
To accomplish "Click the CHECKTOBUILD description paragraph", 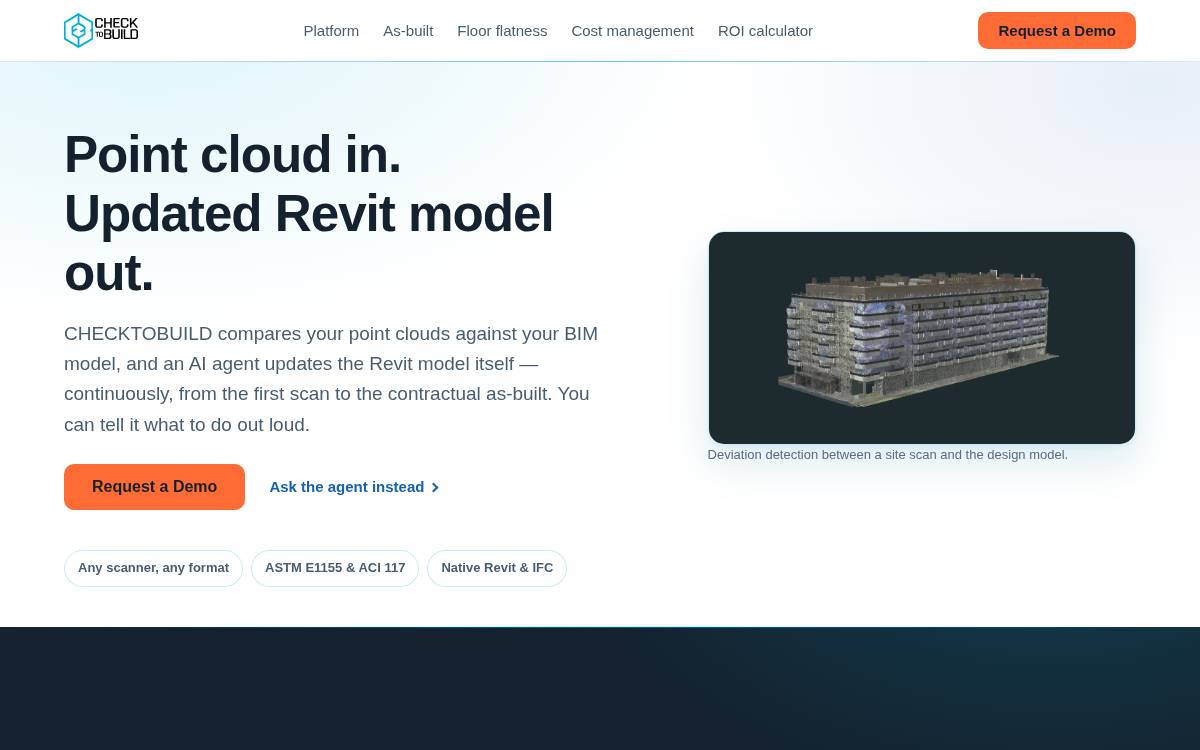I will point(331,379).
